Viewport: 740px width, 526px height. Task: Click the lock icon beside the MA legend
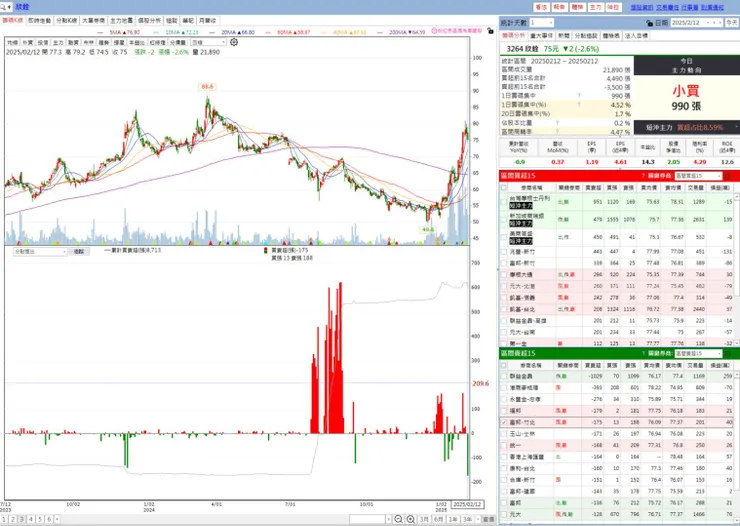click(x=490, y=31)
